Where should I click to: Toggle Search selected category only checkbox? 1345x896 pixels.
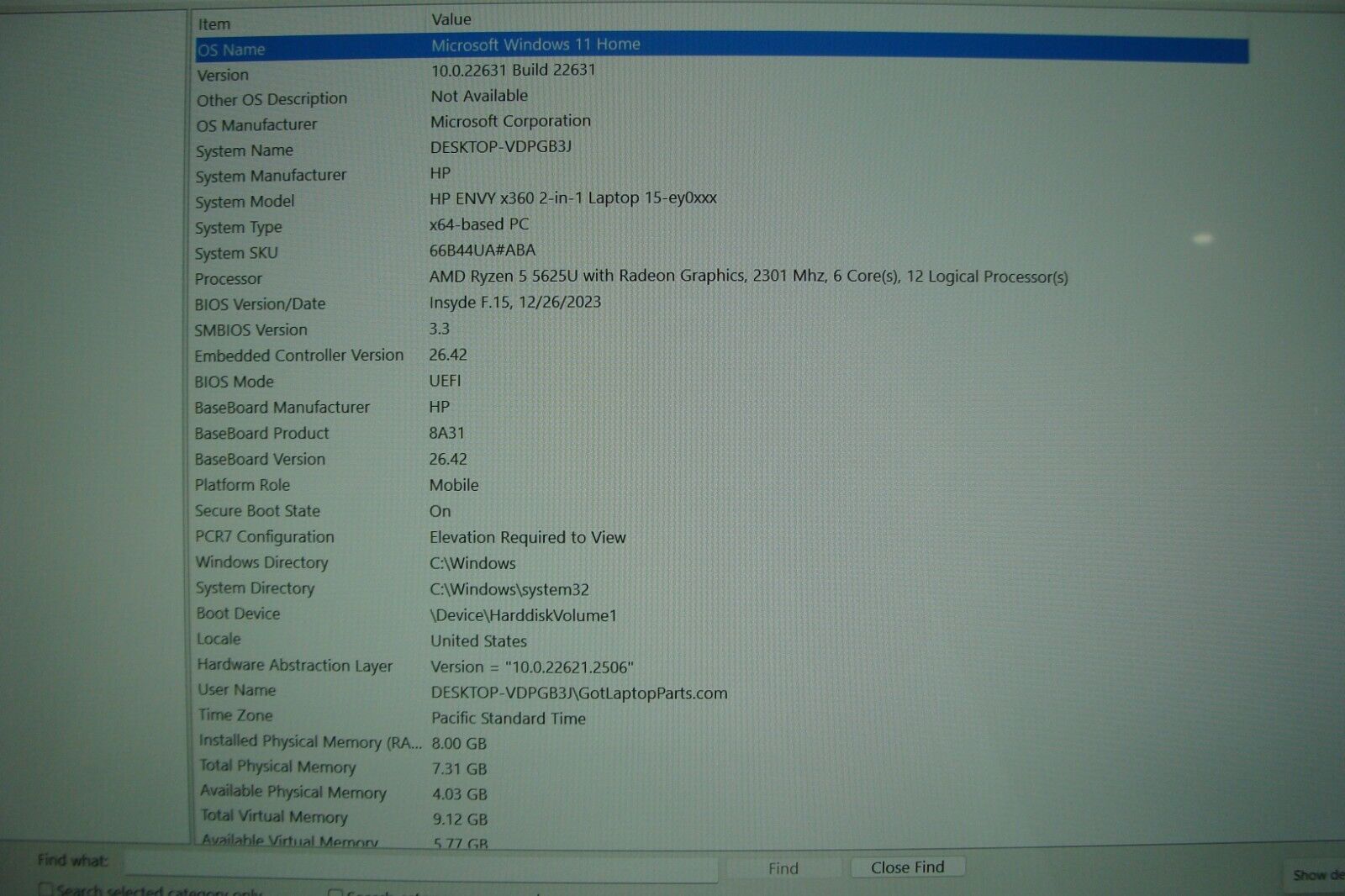pos(46,889)
